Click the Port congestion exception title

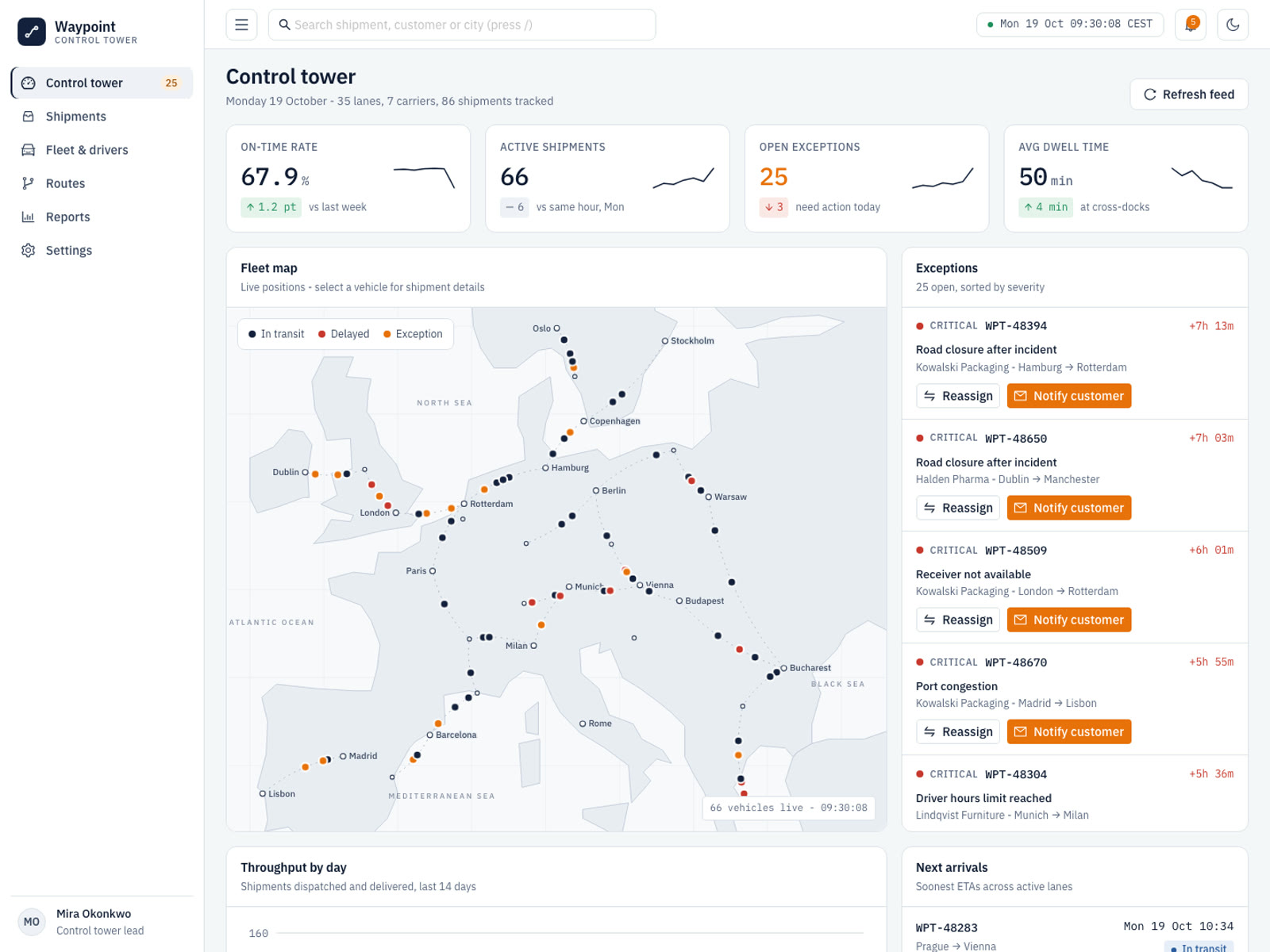coord(956,686)
